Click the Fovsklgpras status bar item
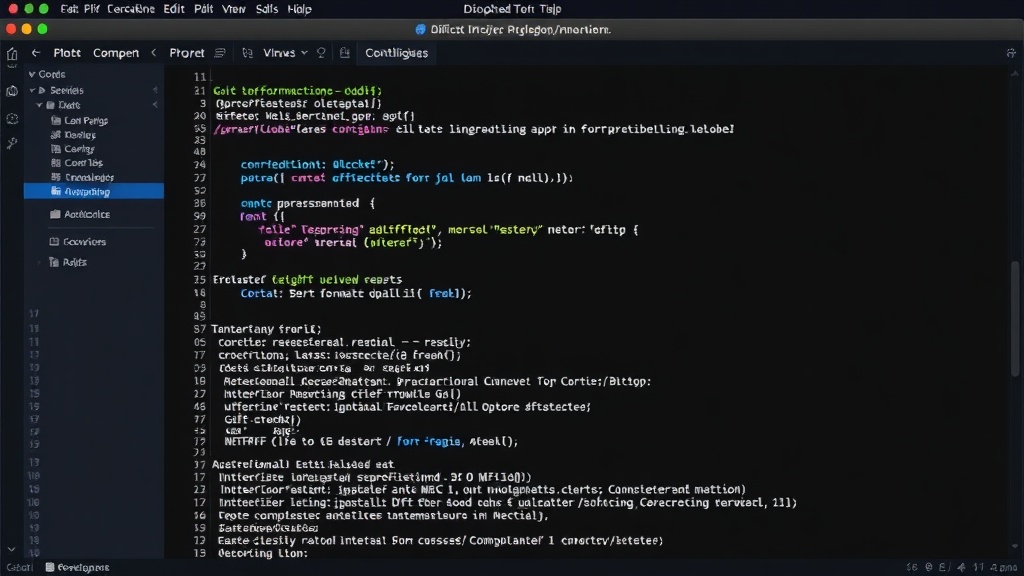 coord(83,567)
